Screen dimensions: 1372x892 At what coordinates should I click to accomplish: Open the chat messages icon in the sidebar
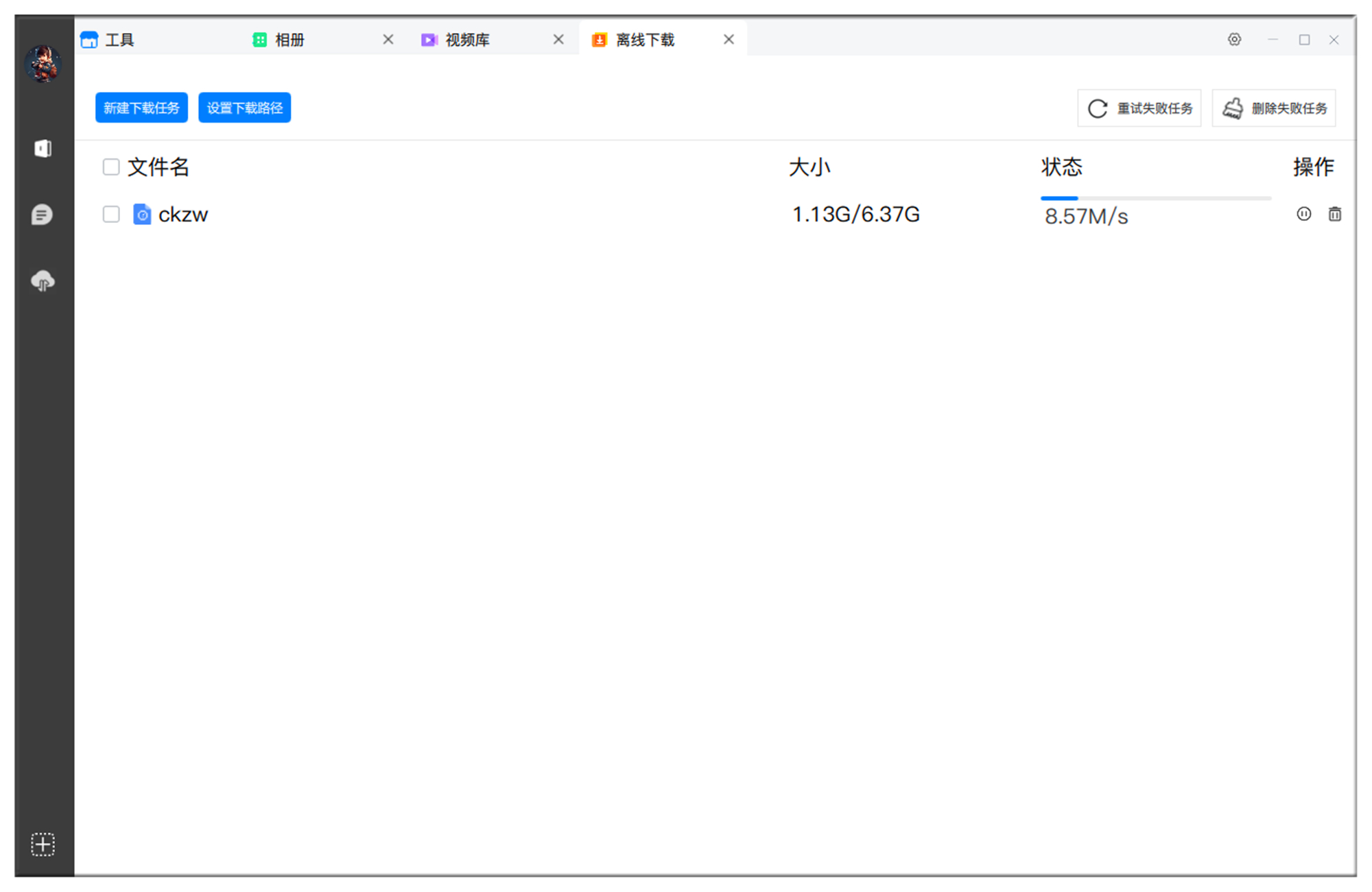pyautogui.click(x=43, y=215)
